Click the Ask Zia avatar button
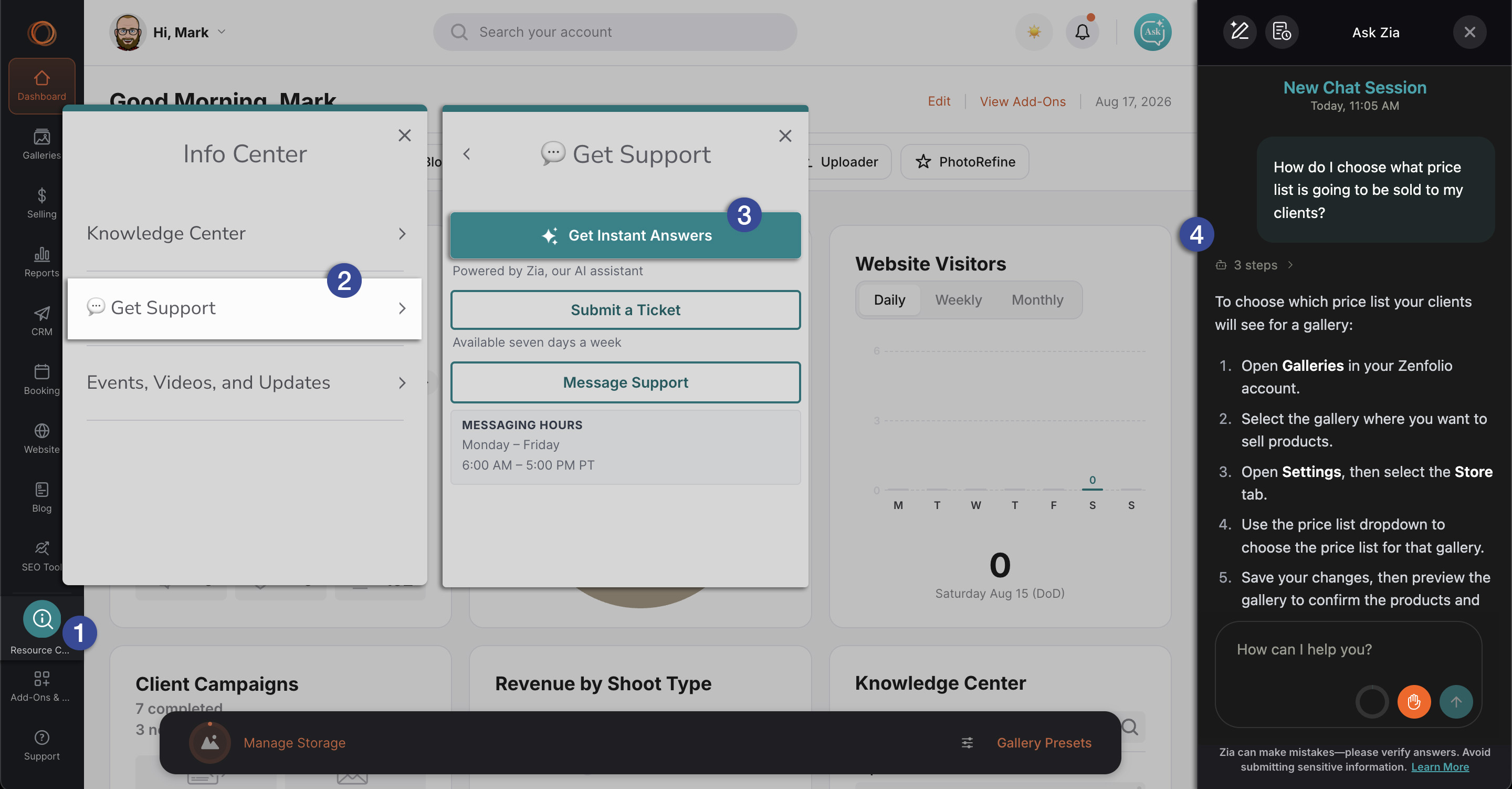Screen dimensions: 1512x789 pyautogui.click(x=1152, y=32)
